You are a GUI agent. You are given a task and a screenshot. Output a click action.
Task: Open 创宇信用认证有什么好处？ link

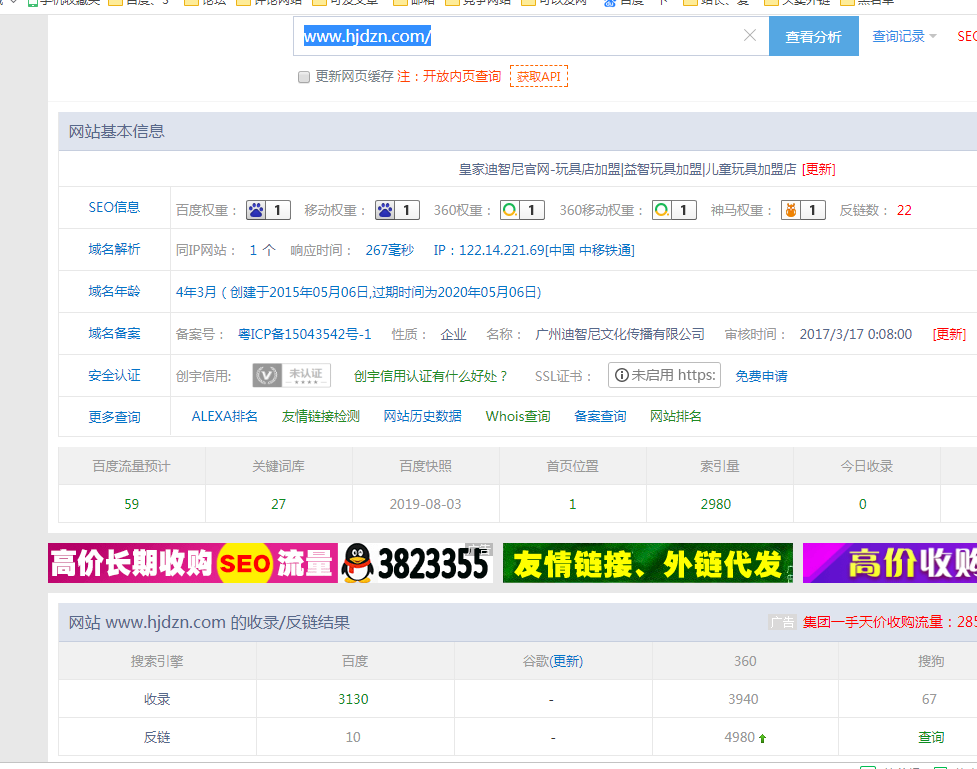pos(431,376)
